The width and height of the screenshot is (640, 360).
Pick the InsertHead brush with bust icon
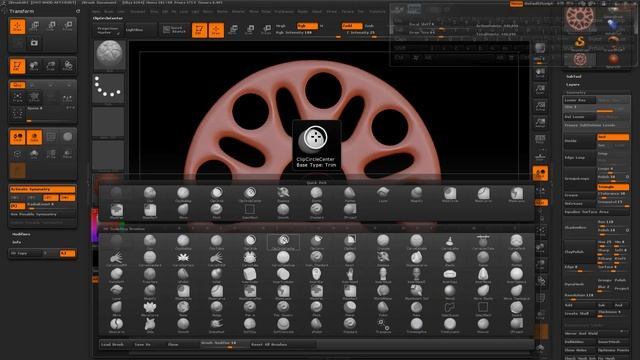pos(383,275)
